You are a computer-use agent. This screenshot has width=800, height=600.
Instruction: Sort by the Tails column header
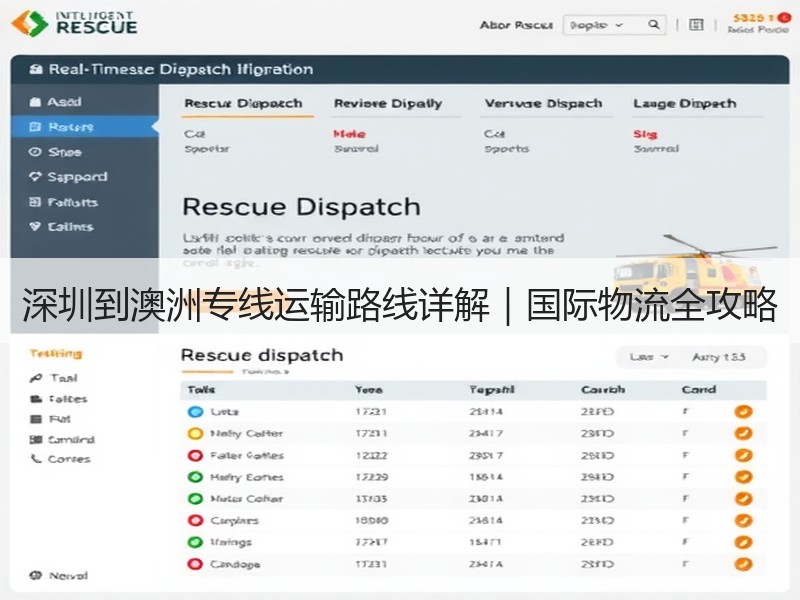pyautogui.click(x=201, y=390)
